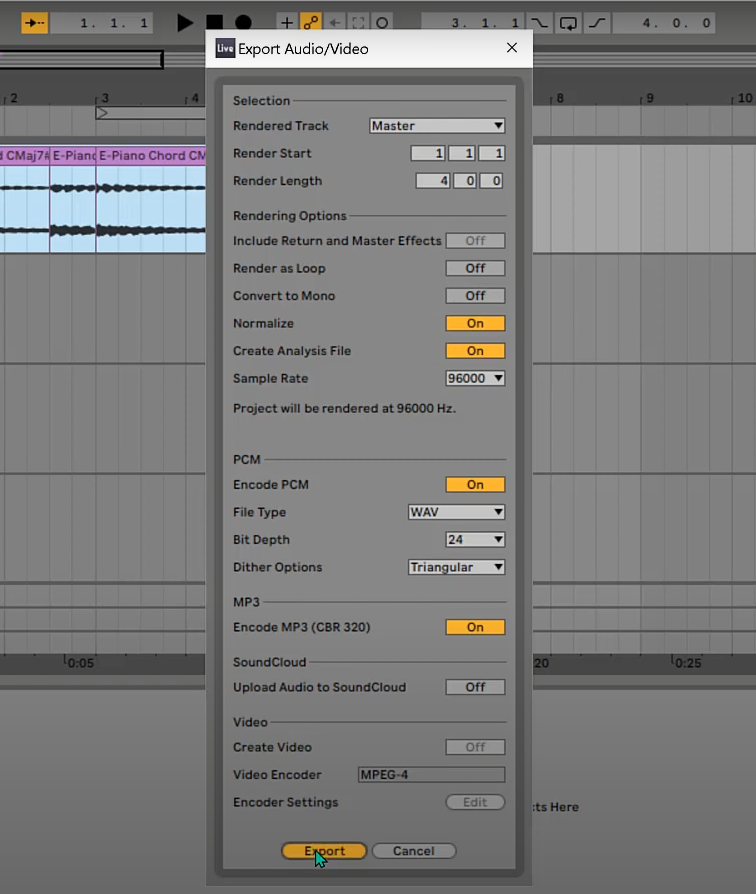
Task: Click the MIDI Arrangement Overdub plus icon
Action: [x=287, y=23]
